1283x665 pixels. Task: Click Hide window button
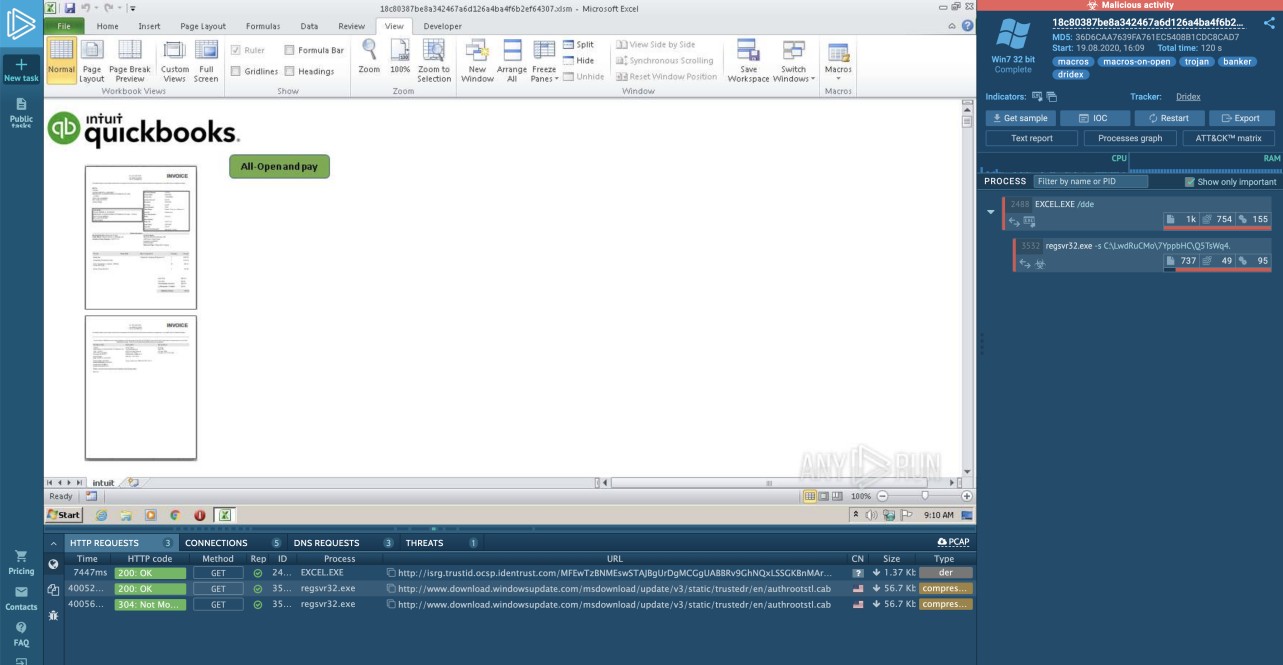pyautogui.click(x=579, y=61)
